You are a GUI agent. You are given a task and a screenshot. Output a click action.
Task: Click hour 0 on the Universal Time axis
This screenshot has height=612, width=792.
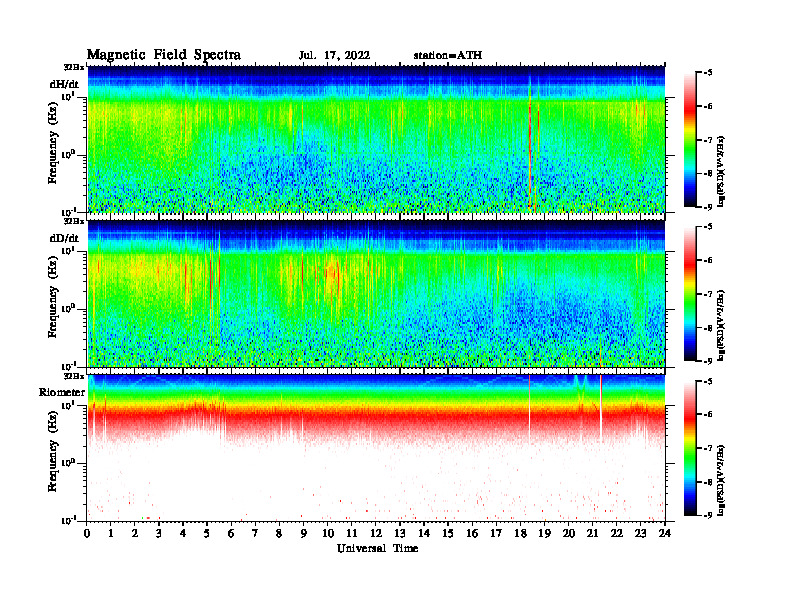(87, 534)
